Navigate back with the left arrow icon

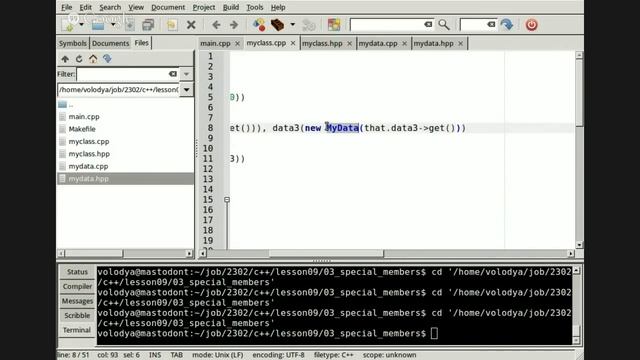[x=216, y=25]
